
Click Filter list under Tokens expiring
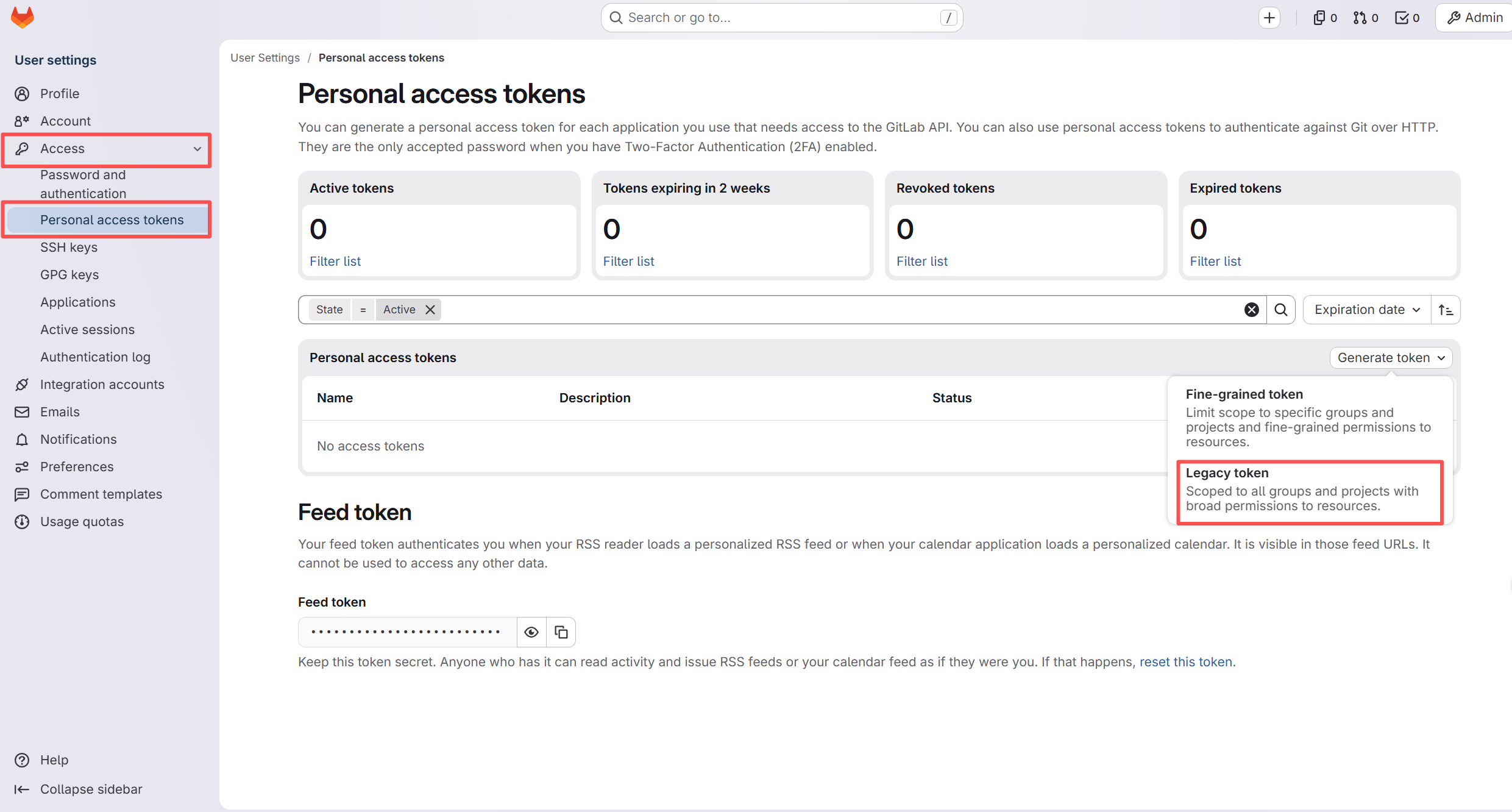(x=628, y=261)
